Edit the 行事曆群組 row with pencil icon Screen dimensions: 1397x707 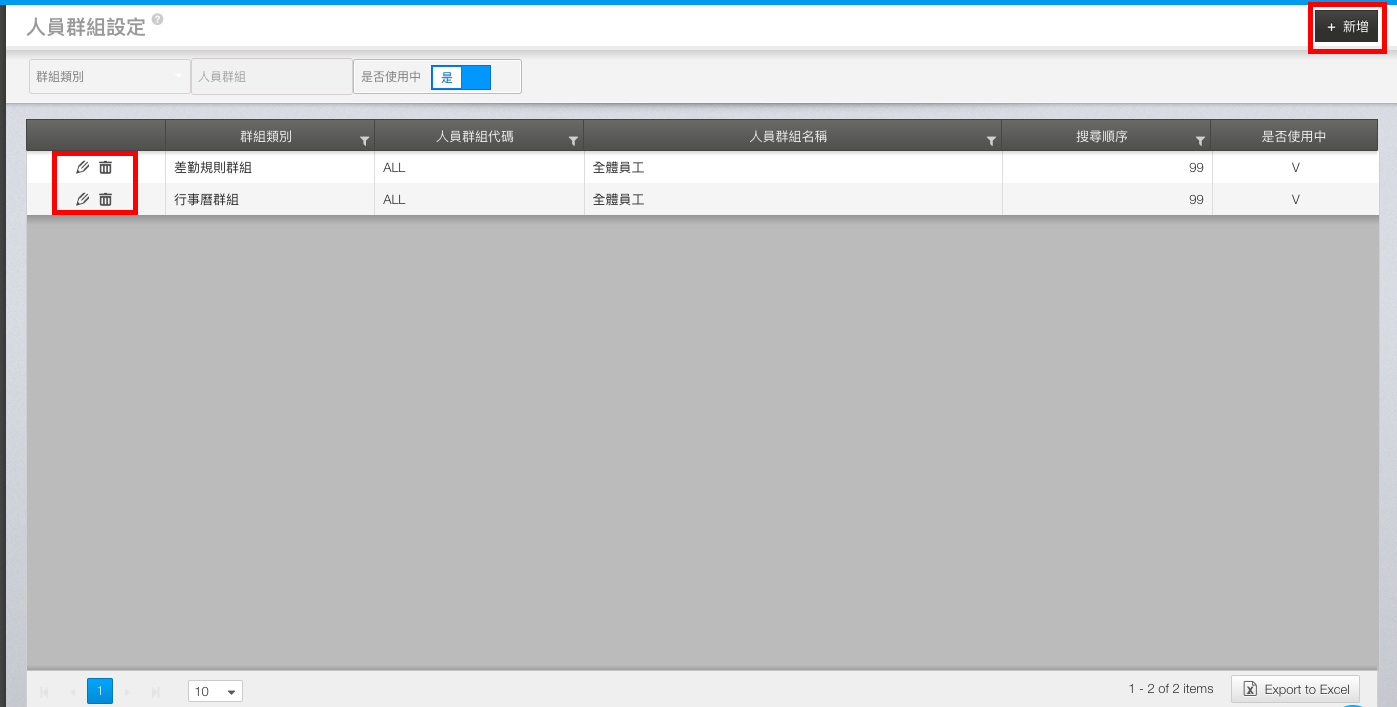coord(83,199)
